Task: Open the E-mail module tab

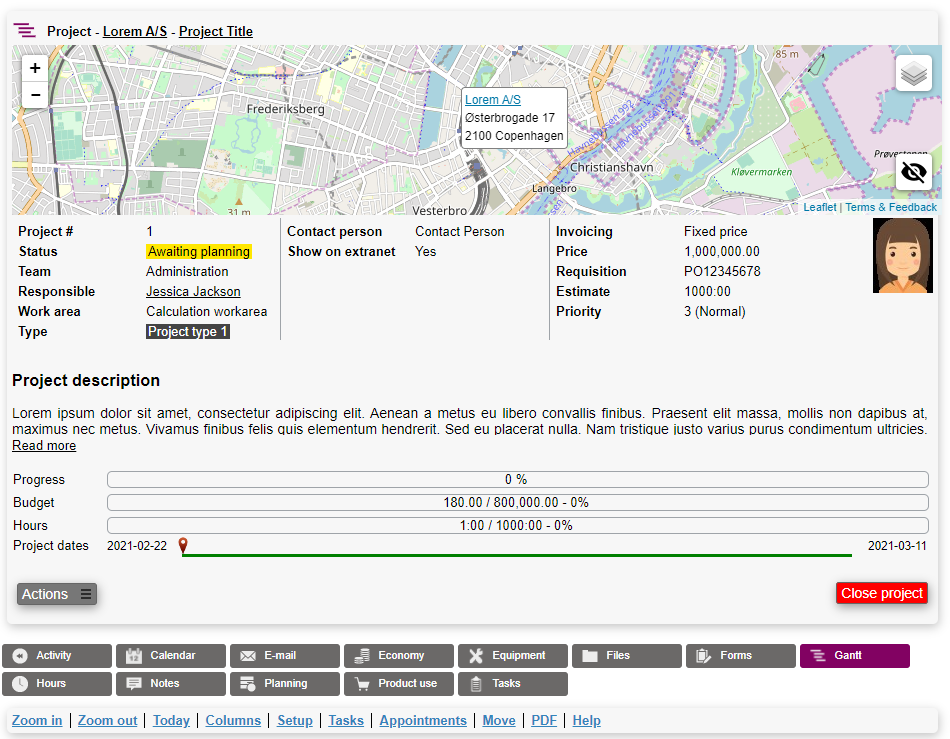Action: coord(285,656)
